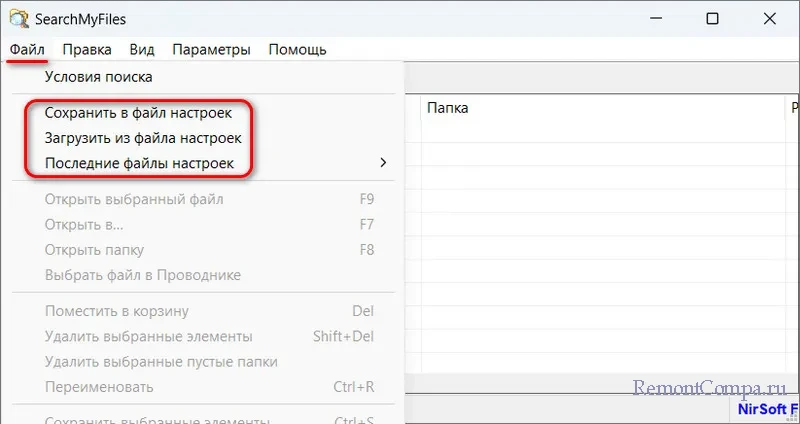The height and width of the screenshot is (424, 800).
Task: Select Удалить выбранные элементы entry
Action: pyautogui.click(x=148, y=336)
